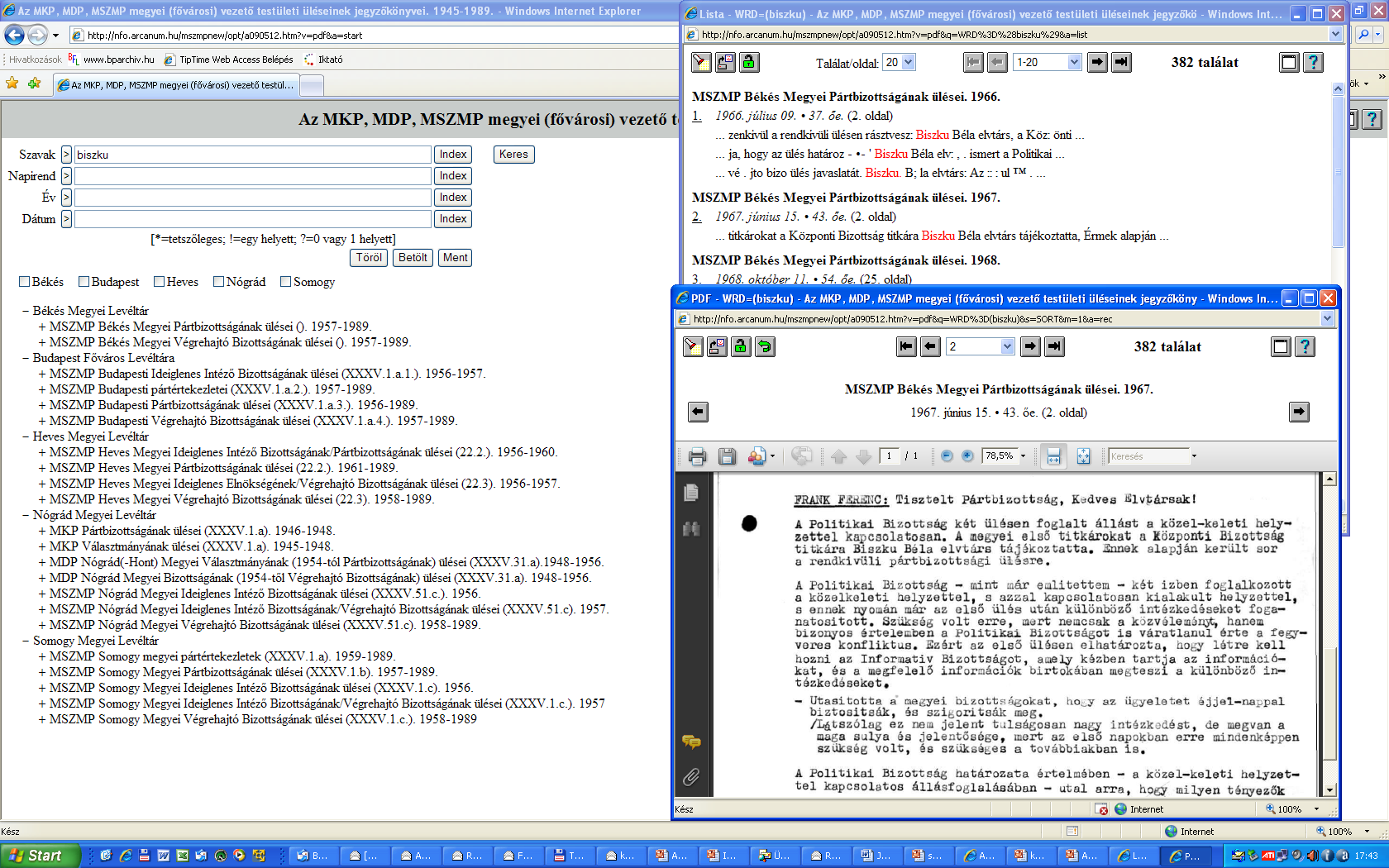Image resolution: width=1389 pixels, height=868 pixels.
Task: Tick the Budapest checkbox
Action: (84, 282)
